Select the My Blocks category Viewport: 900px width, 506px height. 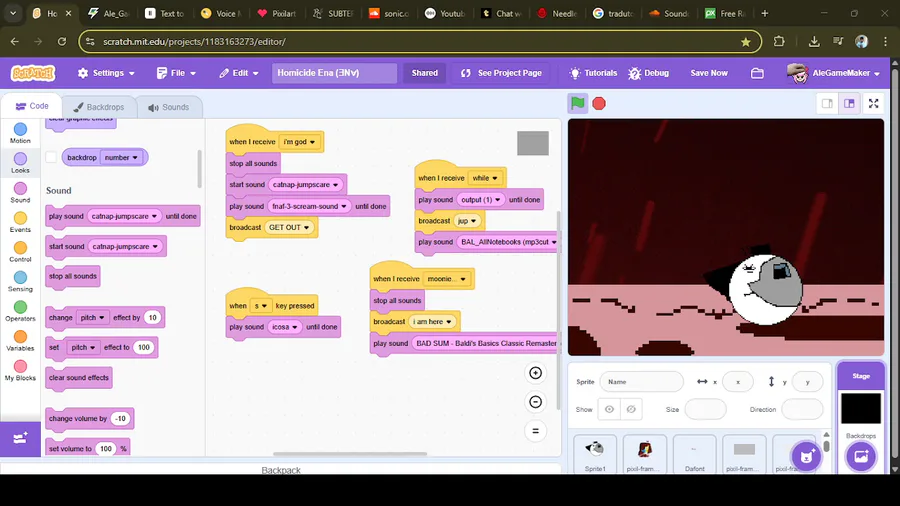tap(20, 371)
